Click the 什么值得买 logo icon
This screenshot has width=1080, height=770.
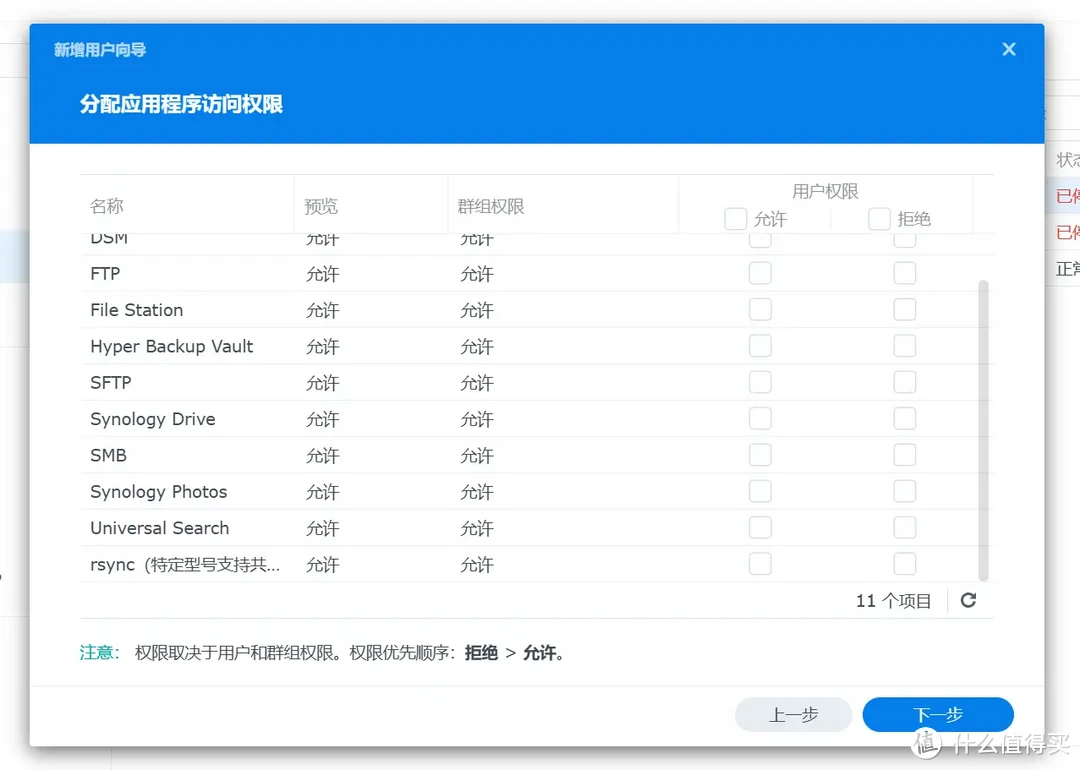coord(925,744)
